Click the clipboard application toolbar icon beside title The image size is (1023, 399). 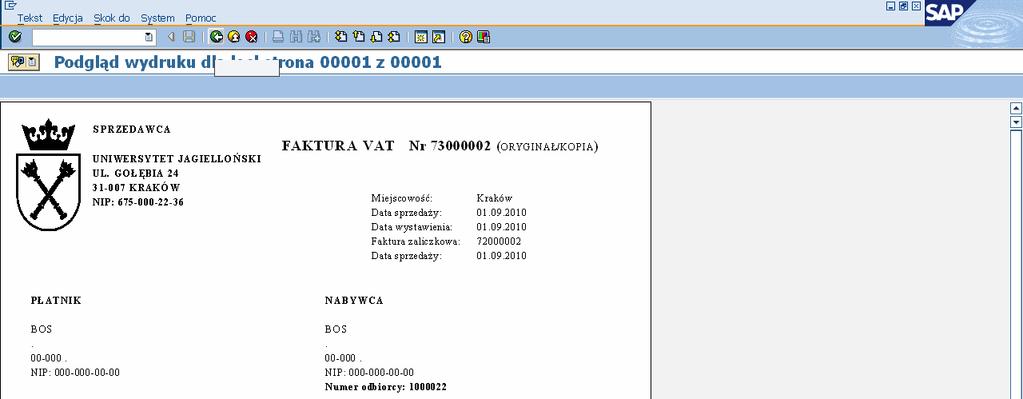[32, 63]
